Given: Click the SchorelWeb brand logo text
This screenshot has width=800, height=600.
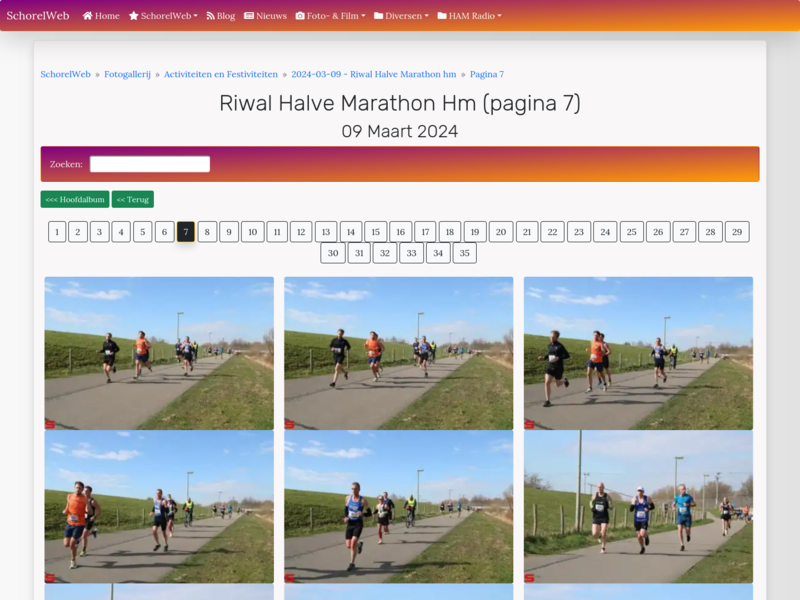Looking at the screenshot, I should click(38, 15).
